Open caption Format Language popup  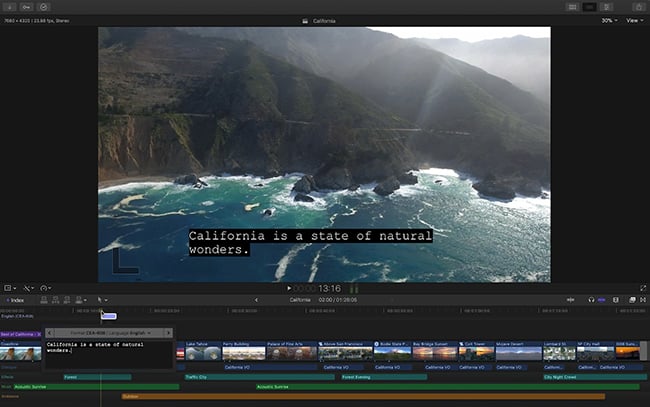tap(109, 333)
